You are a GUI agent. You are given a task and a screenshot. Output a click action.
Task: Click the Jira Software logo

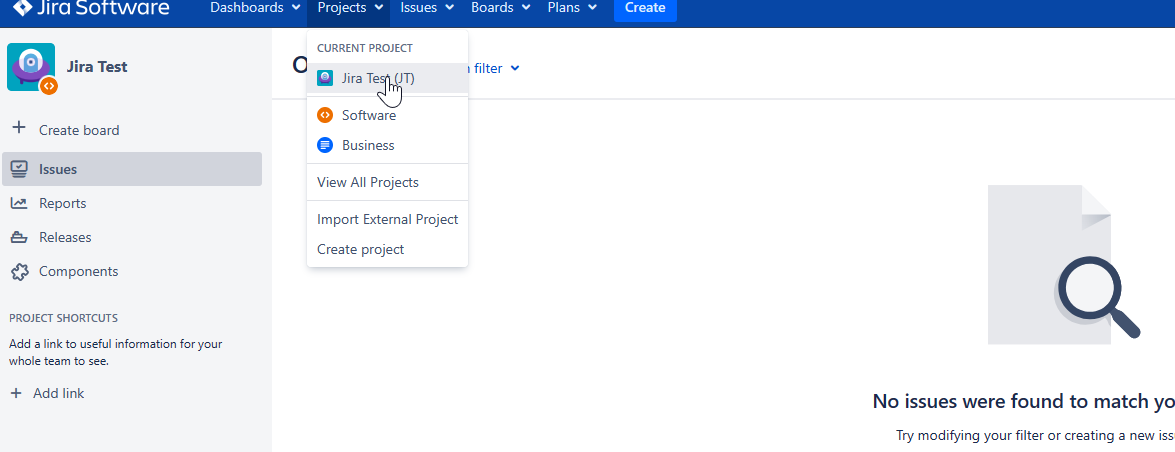click(x=91, y=7)
